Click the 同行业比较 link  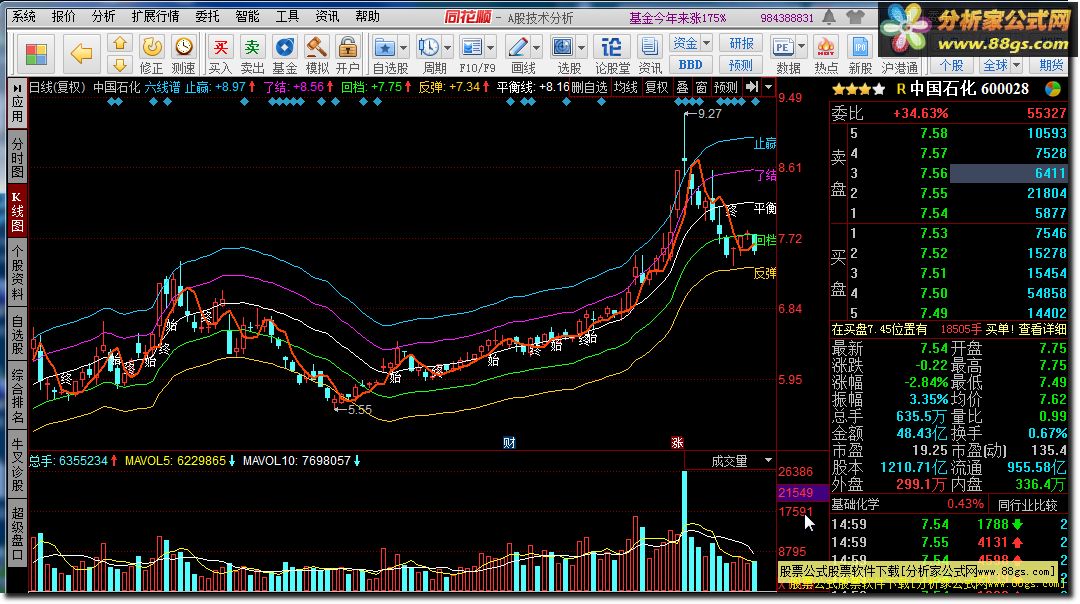click(1027, 505)
